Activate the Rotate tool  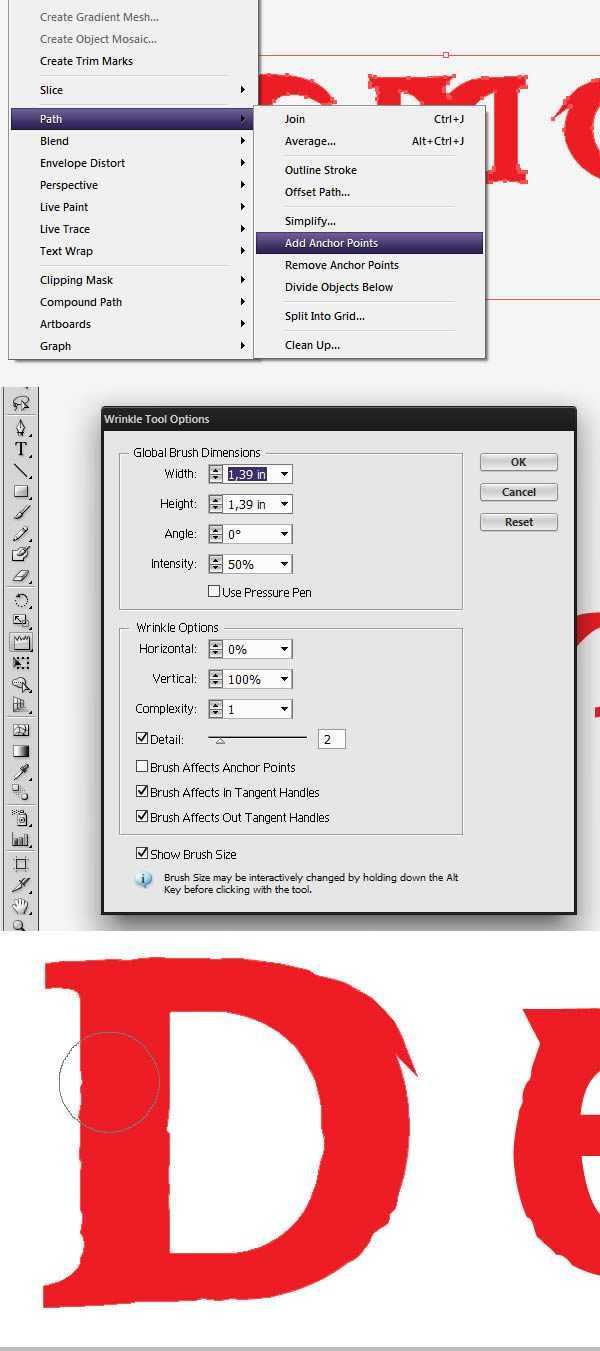(20, 600)
